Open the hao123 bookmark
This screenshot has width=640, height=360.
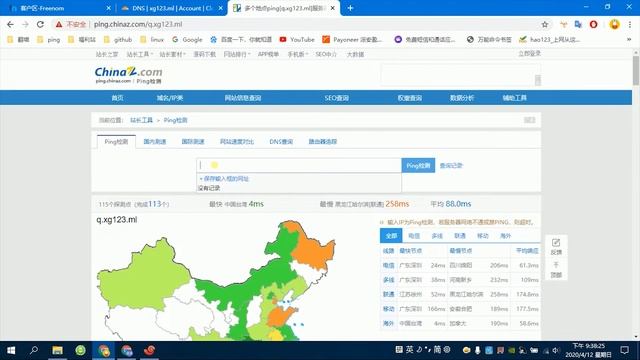[549, 40]
